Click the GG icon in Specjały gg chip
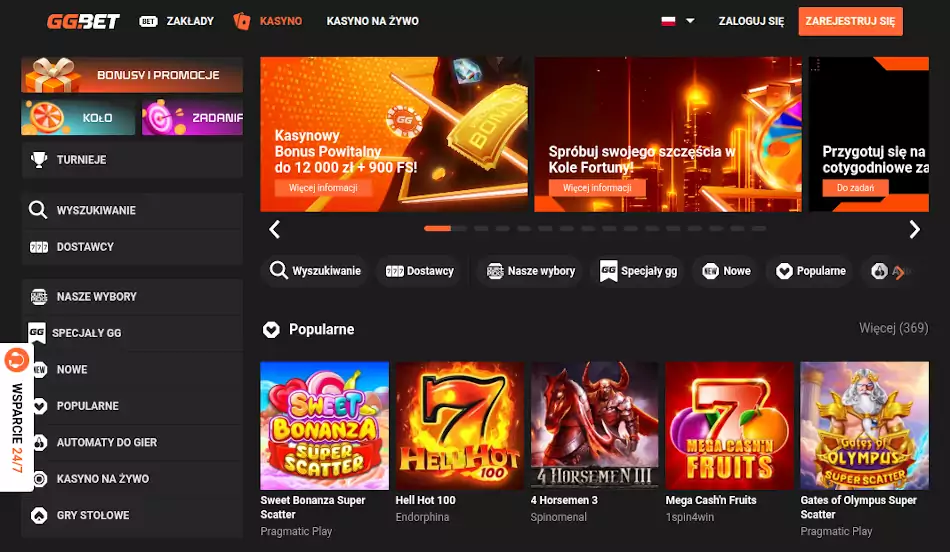The width and height of the screenshot is (950, 552). (x=608, y=271)
